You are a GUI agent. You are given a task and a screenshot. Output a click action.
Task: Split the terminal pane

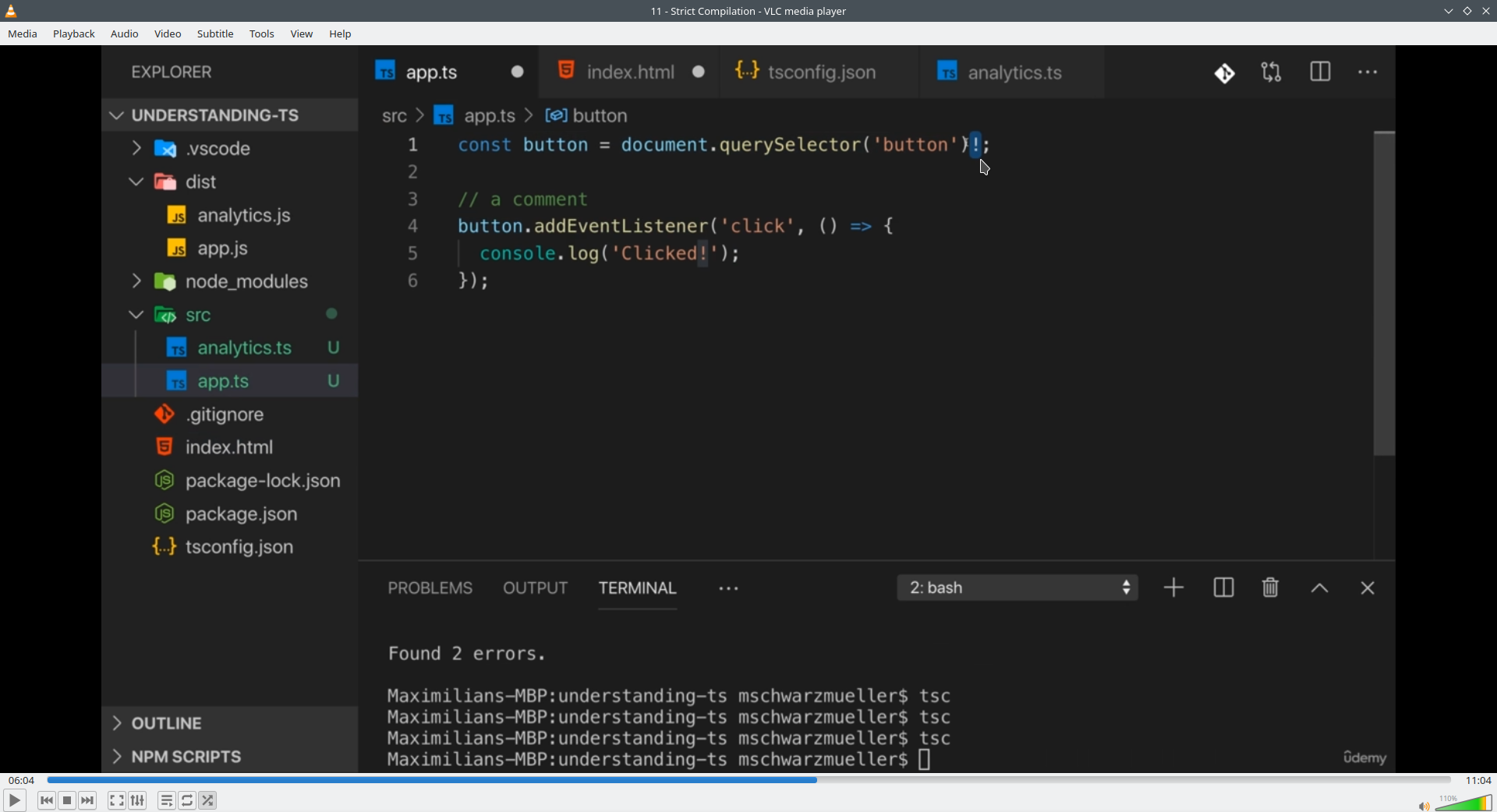pos(1224,588)
